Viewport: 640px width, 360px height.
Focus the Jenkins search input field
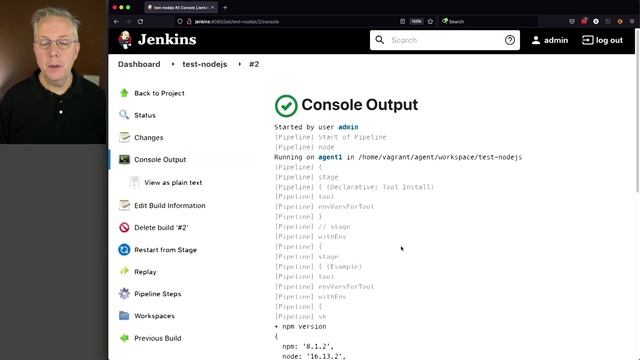point(444,40)
